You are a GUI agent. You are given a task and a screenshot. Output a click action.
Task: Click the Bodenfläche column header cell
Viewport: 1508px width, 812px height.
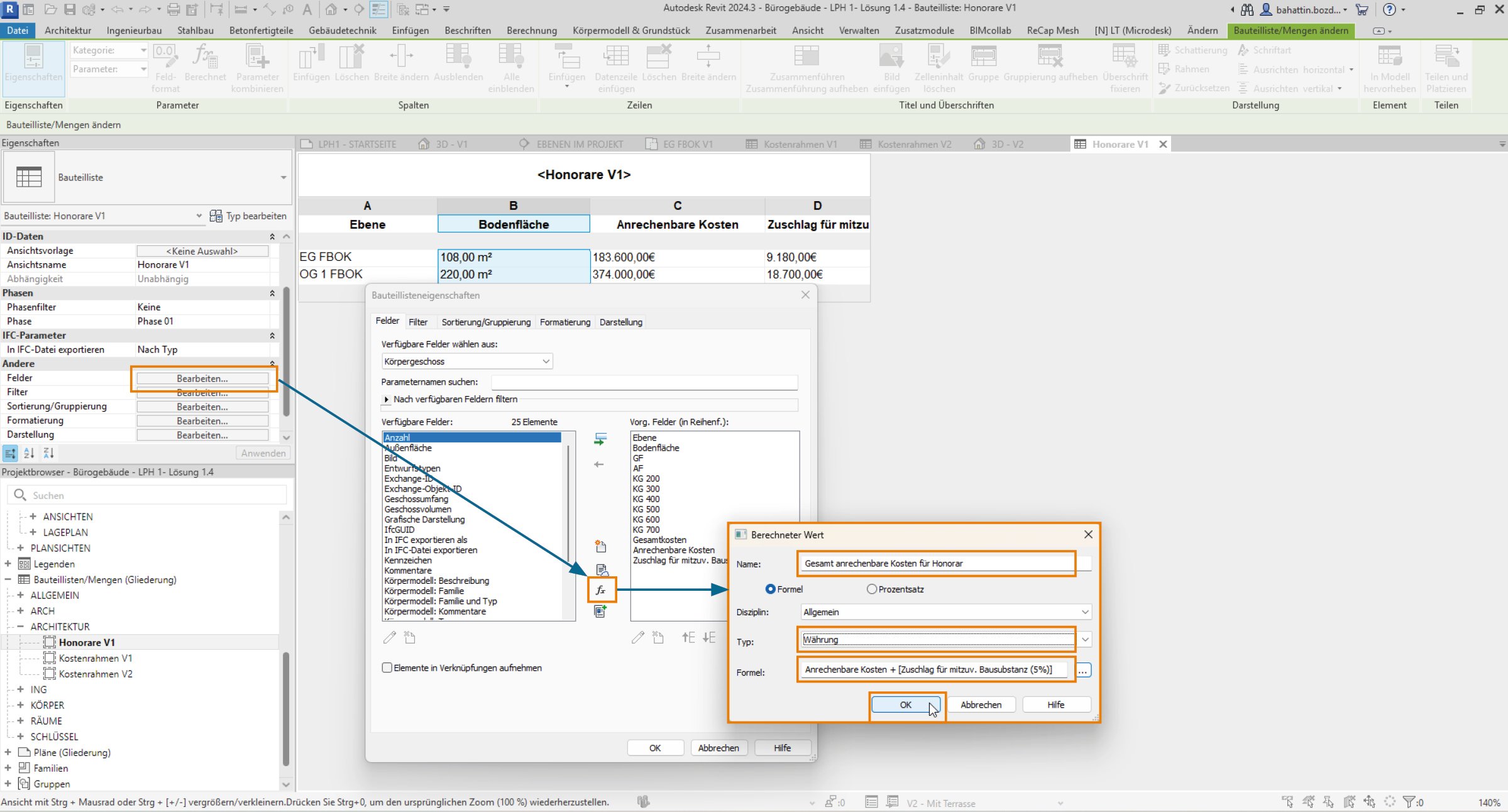point(514,224)
